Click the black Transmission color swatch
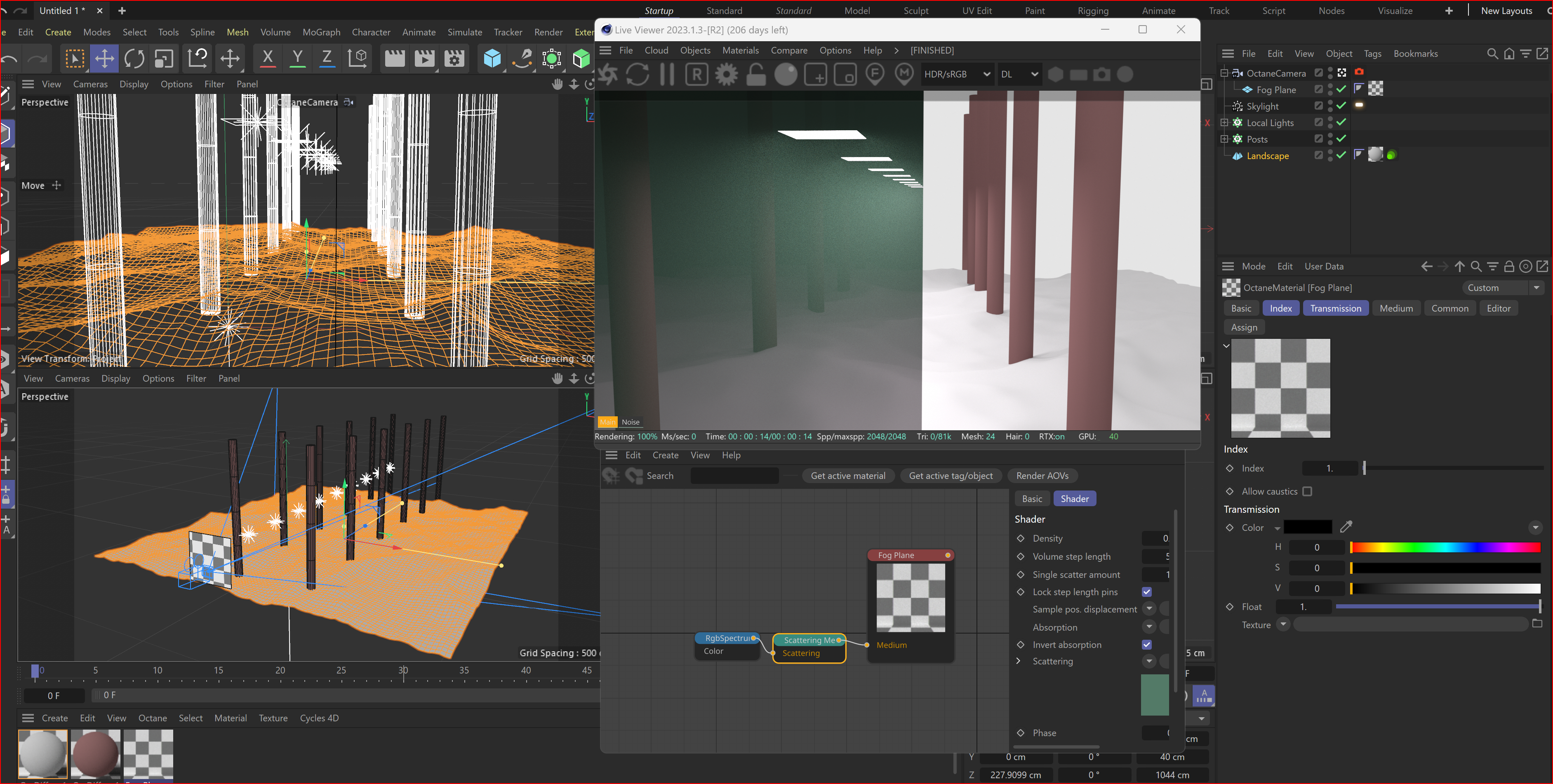 [1307, 527]
